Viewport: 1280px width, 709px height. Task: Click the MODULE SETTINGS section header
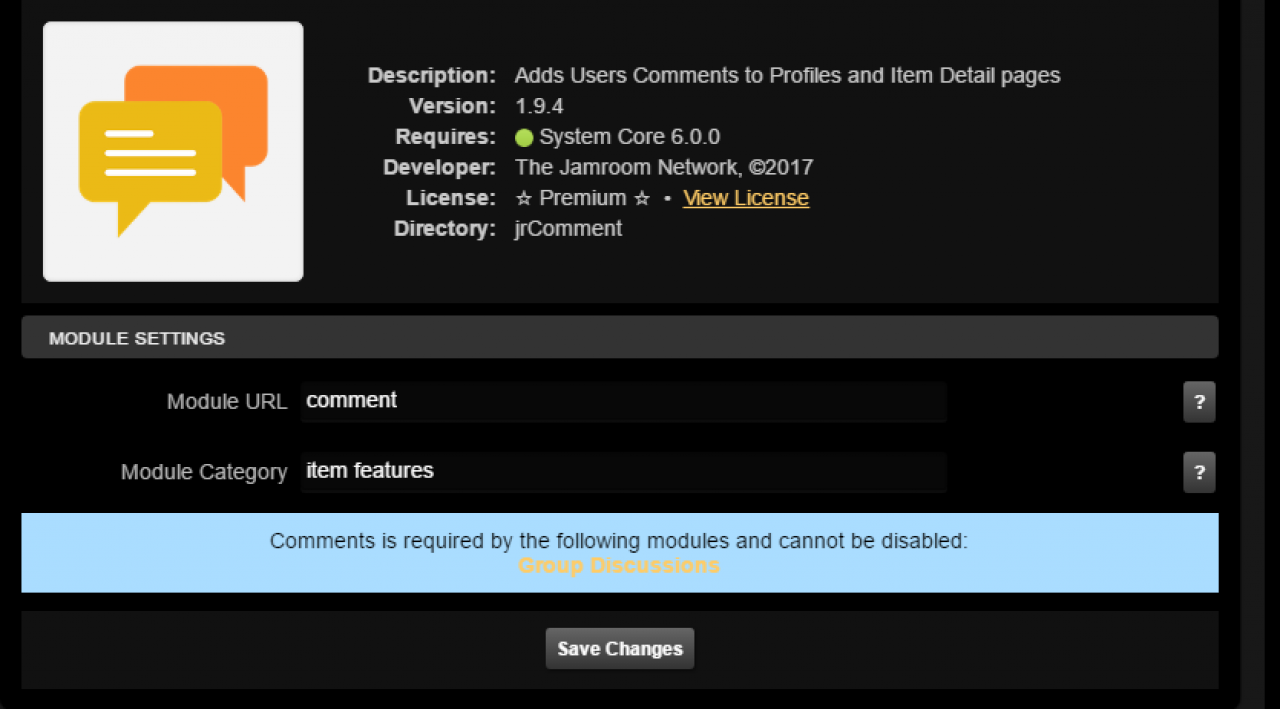[x=620, y=337]
